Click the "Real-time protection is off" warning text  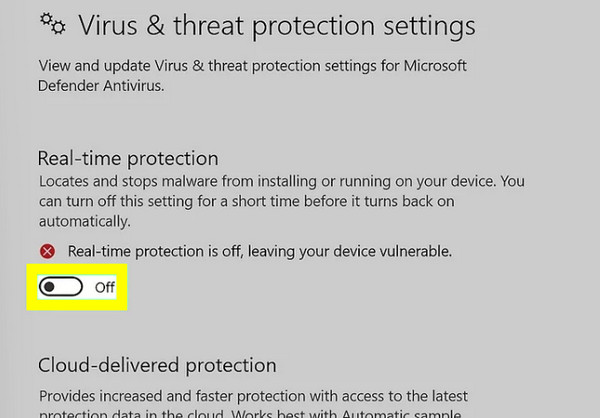point(200,251)
